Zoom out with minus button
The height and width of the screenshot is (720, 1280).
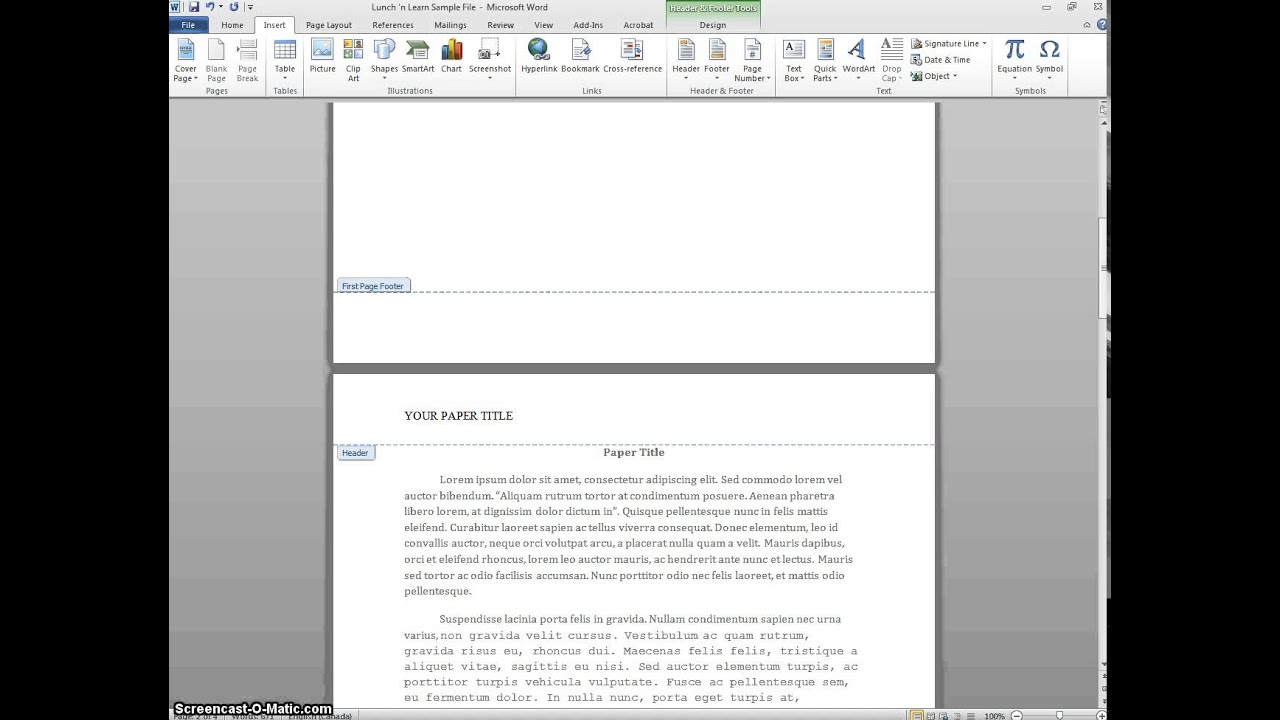[1017, 716]
